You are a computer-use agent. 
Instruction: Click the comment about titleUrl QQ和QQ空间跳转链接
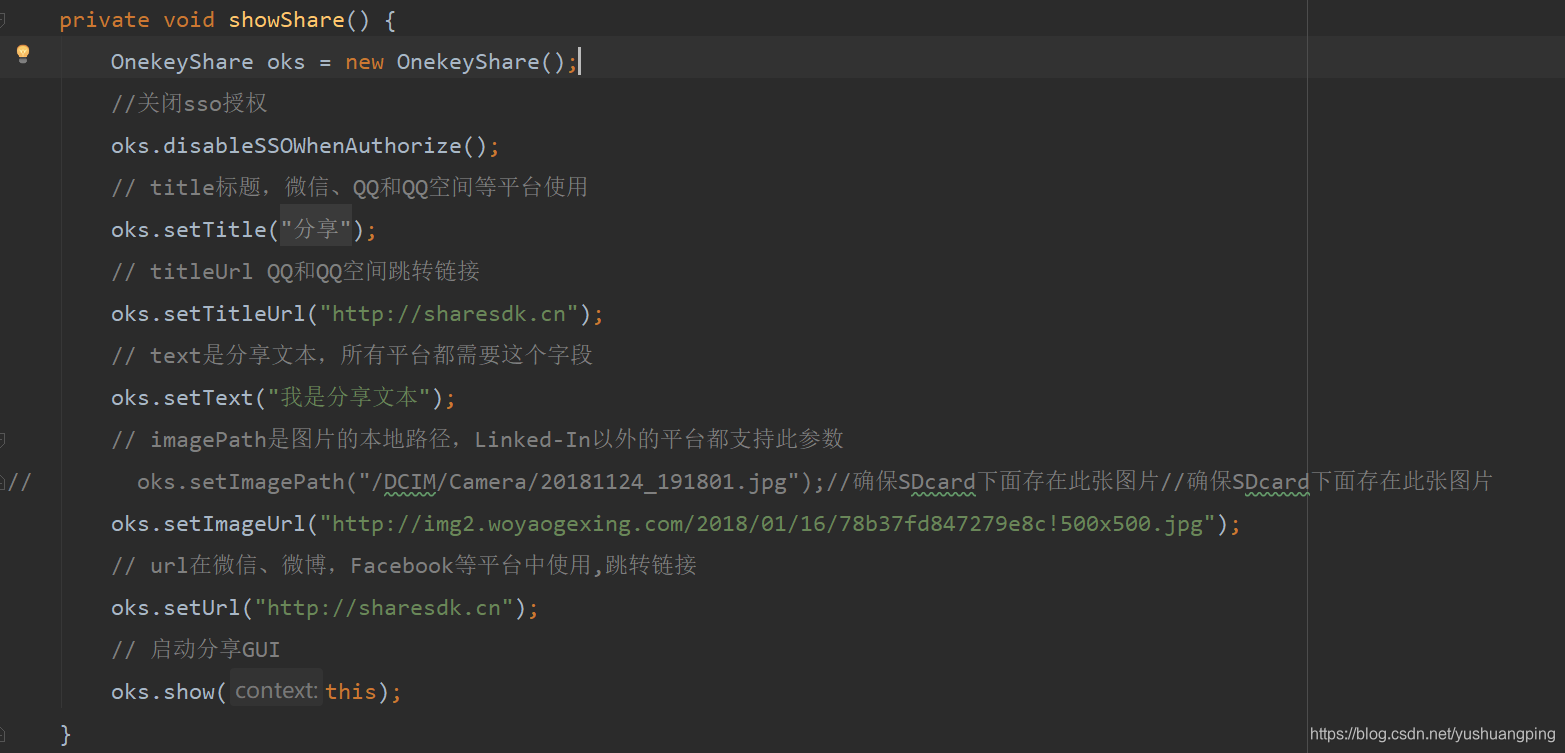296,272
